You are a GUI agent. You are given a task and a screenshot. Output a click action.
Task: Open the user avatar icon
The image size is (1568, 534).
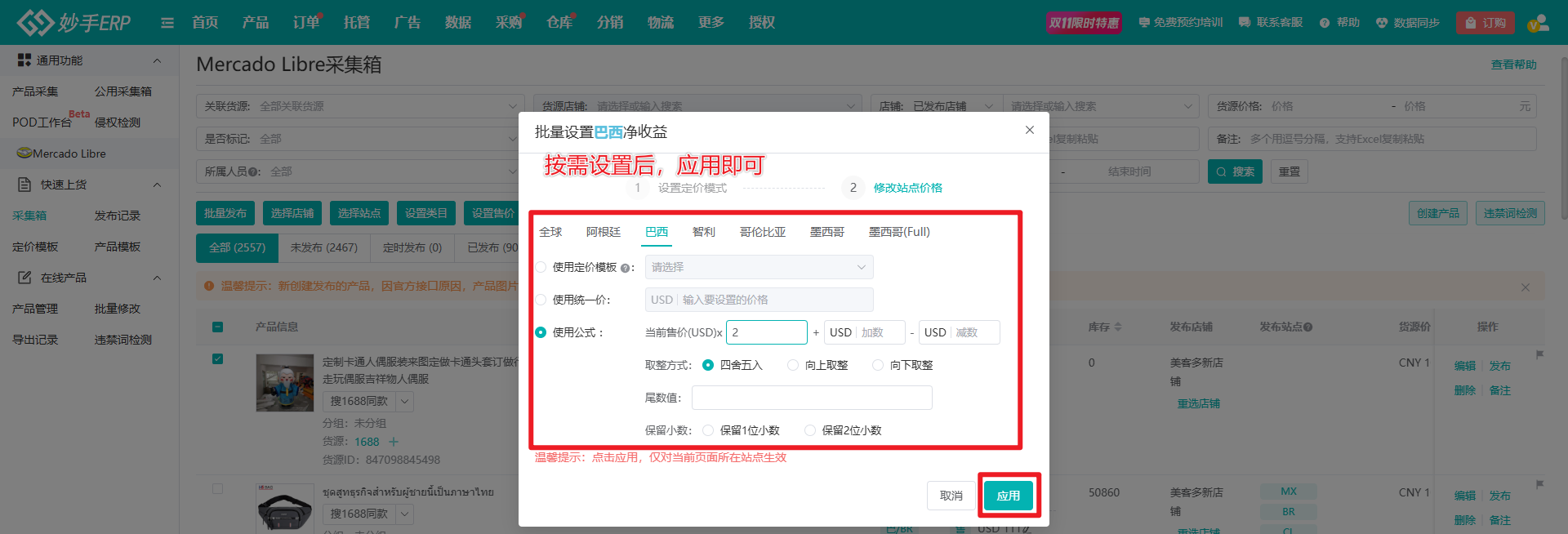click(1539, 23)
